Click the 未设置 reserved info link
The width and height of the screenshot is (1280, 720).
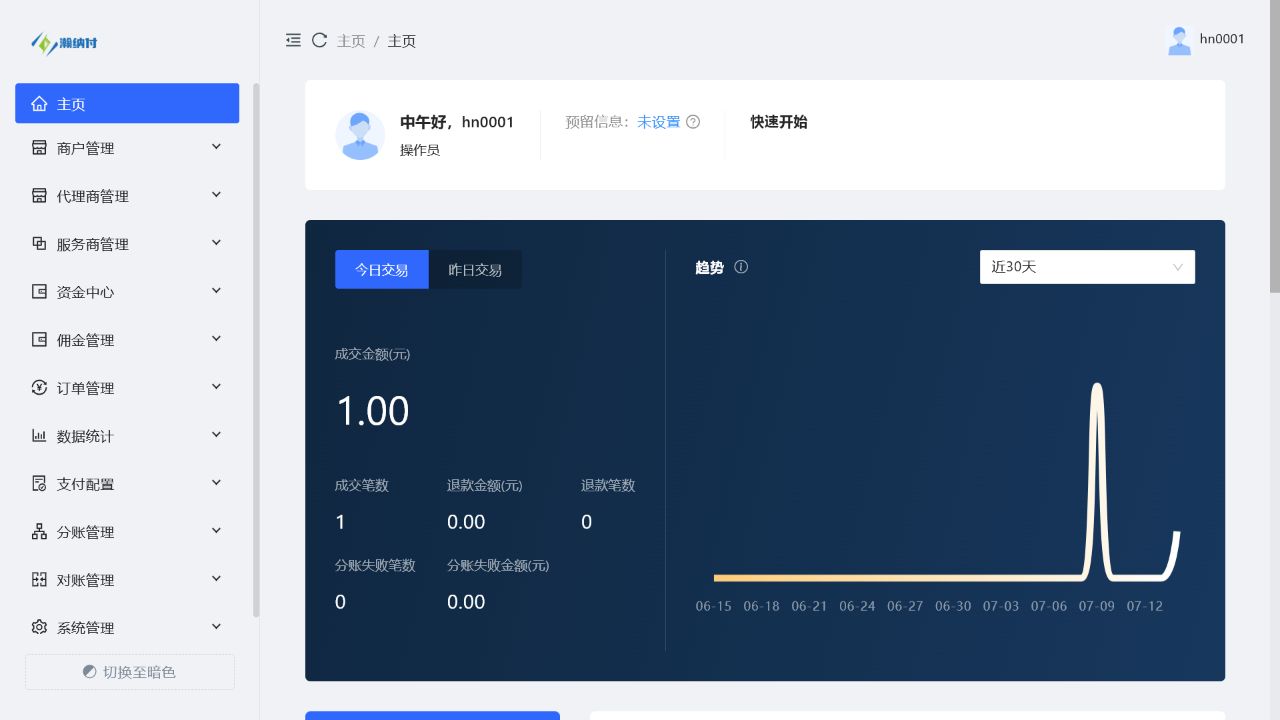[658, 122]
